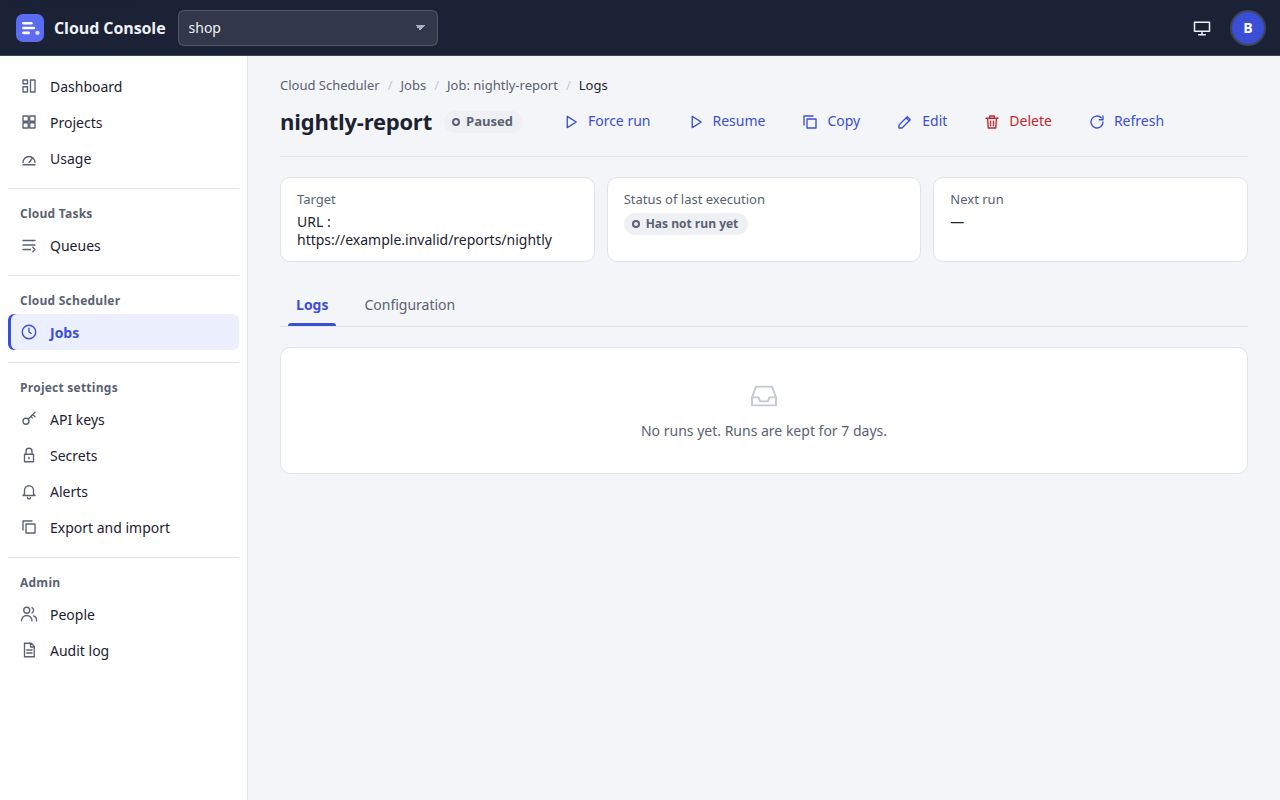Refresh the job details

(x=1126, y=122)
